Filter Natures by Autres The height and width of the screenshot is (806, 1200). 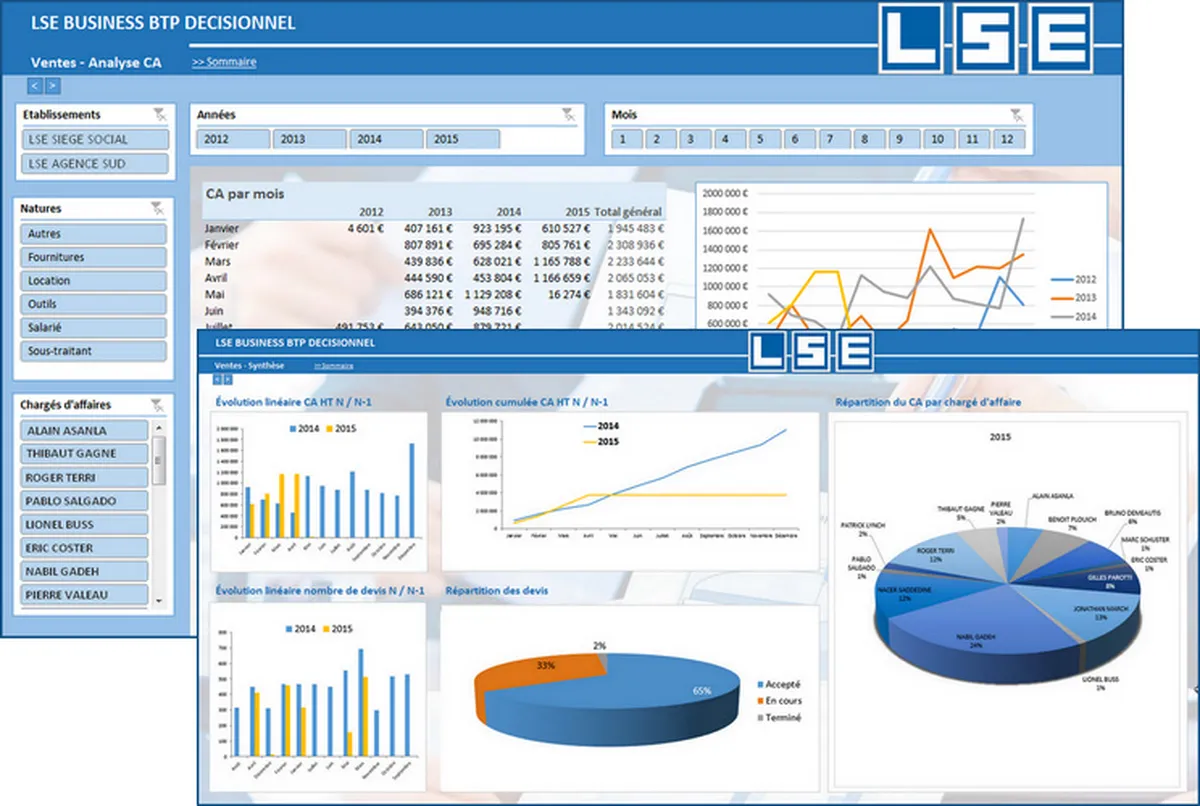click(x=92, y=233)
